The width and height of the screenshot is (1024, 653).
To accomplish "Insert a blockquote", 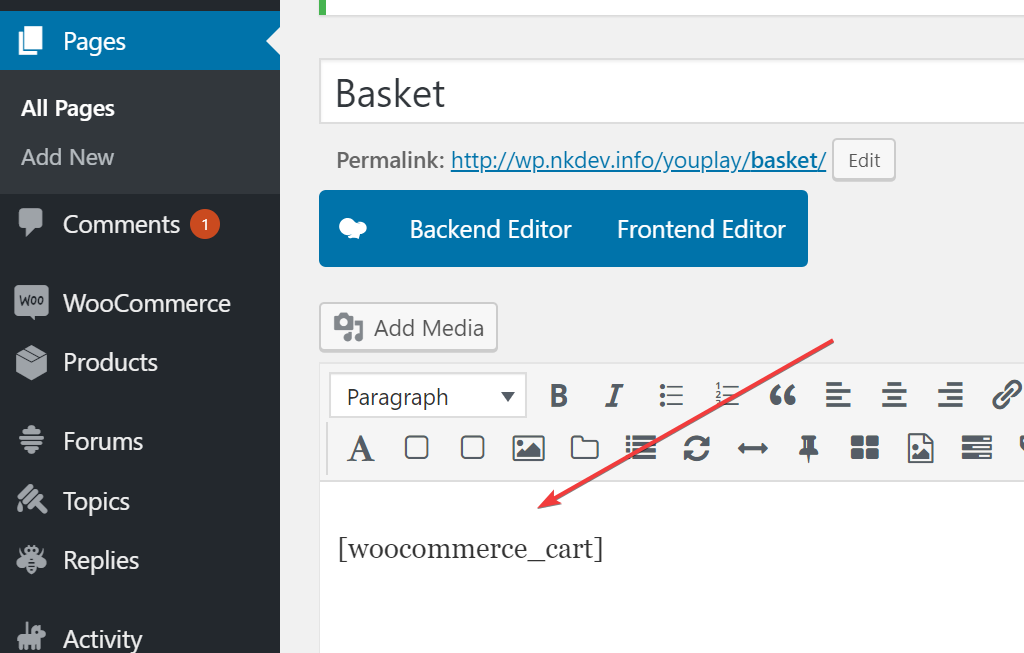I will coord(782,396).
